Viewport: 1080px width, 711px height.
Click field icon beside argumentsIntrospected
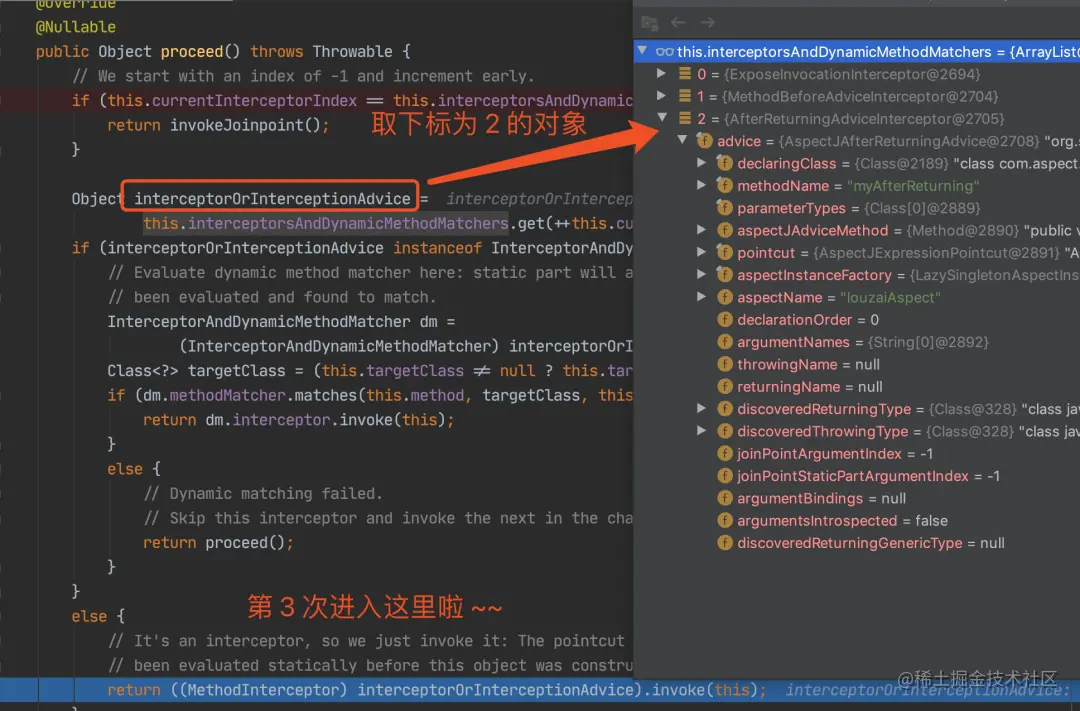[724, 520]
